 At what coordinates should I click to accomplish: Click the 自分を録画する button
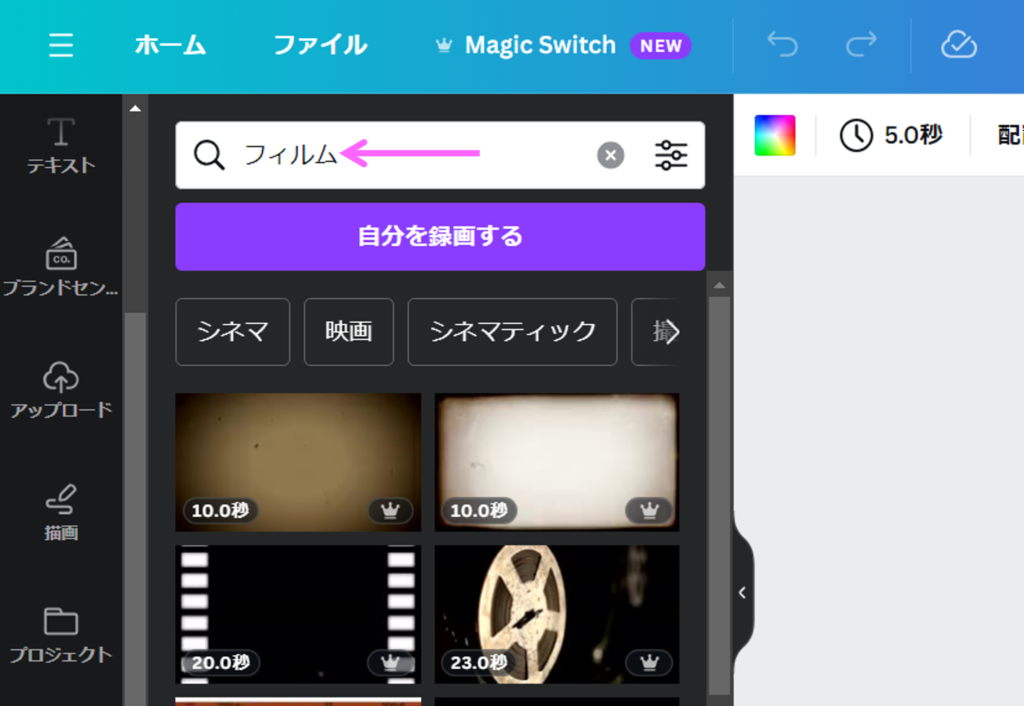440,237
